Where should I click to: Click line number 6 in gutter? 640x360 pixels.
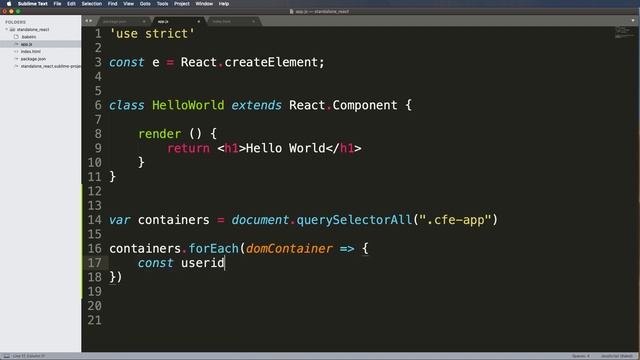click(x=98, y=105)
